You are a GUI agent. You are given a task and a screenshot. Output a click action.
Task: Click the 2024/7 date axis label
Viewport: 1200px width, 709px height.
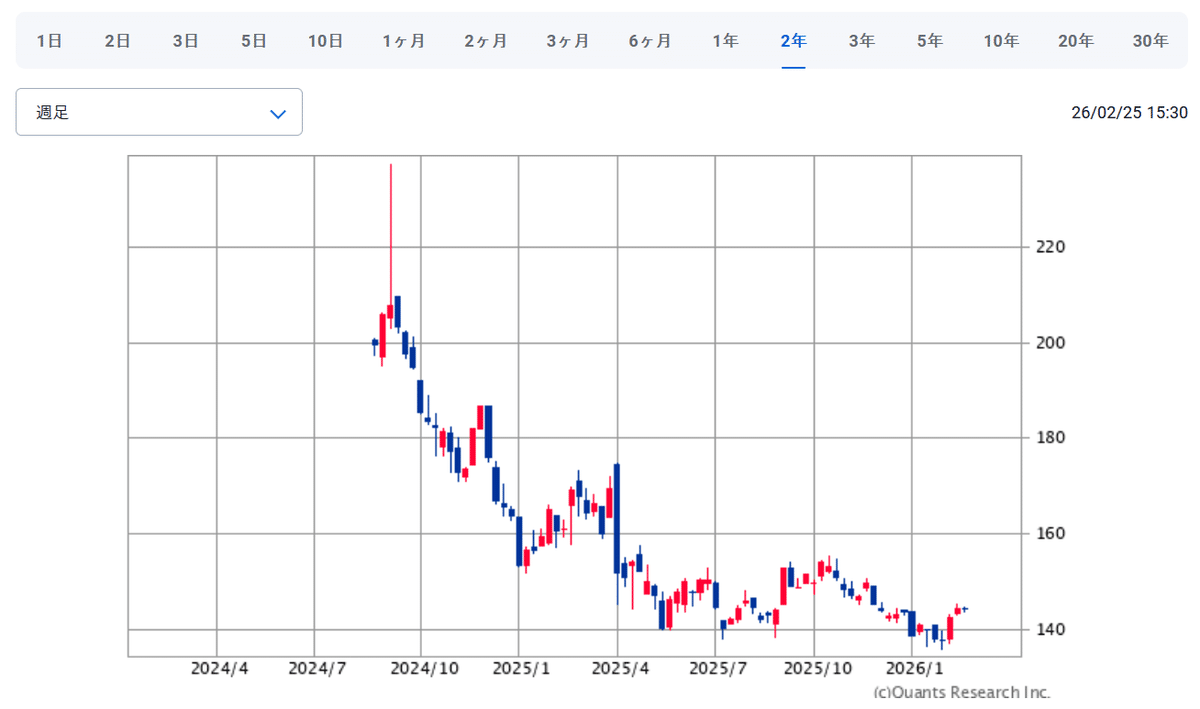[x=316, y=667]
